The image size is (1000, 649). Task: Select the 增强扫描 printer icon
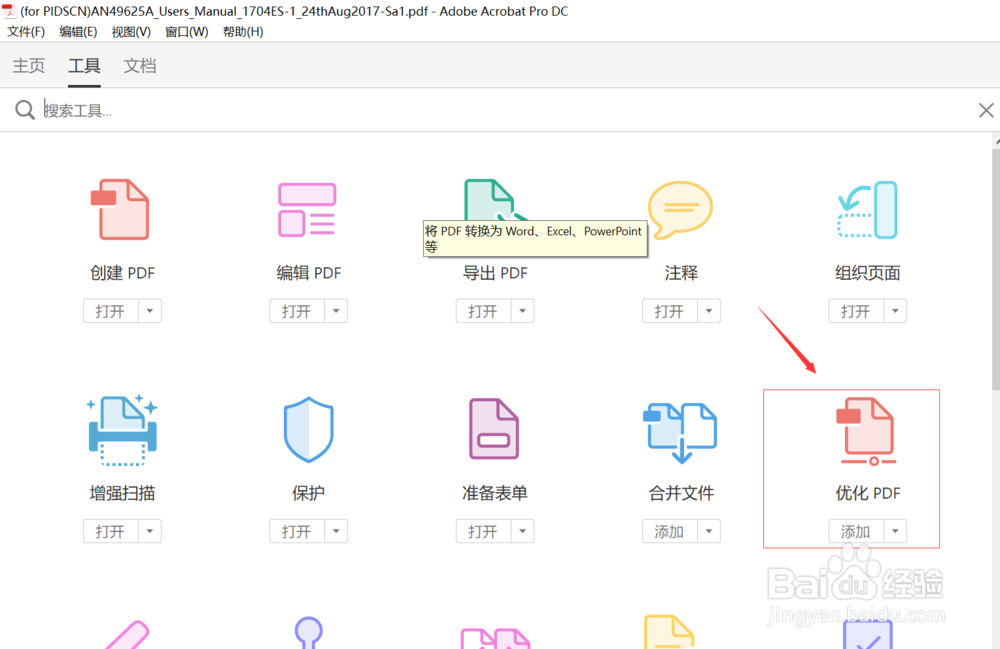pos(122,429)
